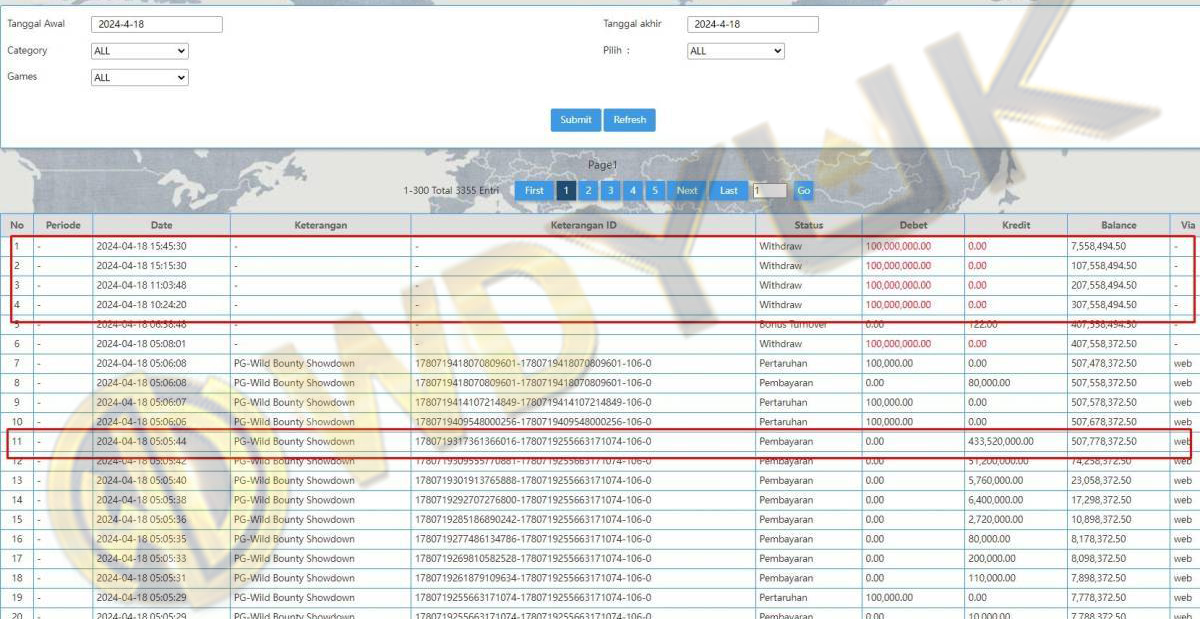Click the Refresh button

click(x=630, y=120)
